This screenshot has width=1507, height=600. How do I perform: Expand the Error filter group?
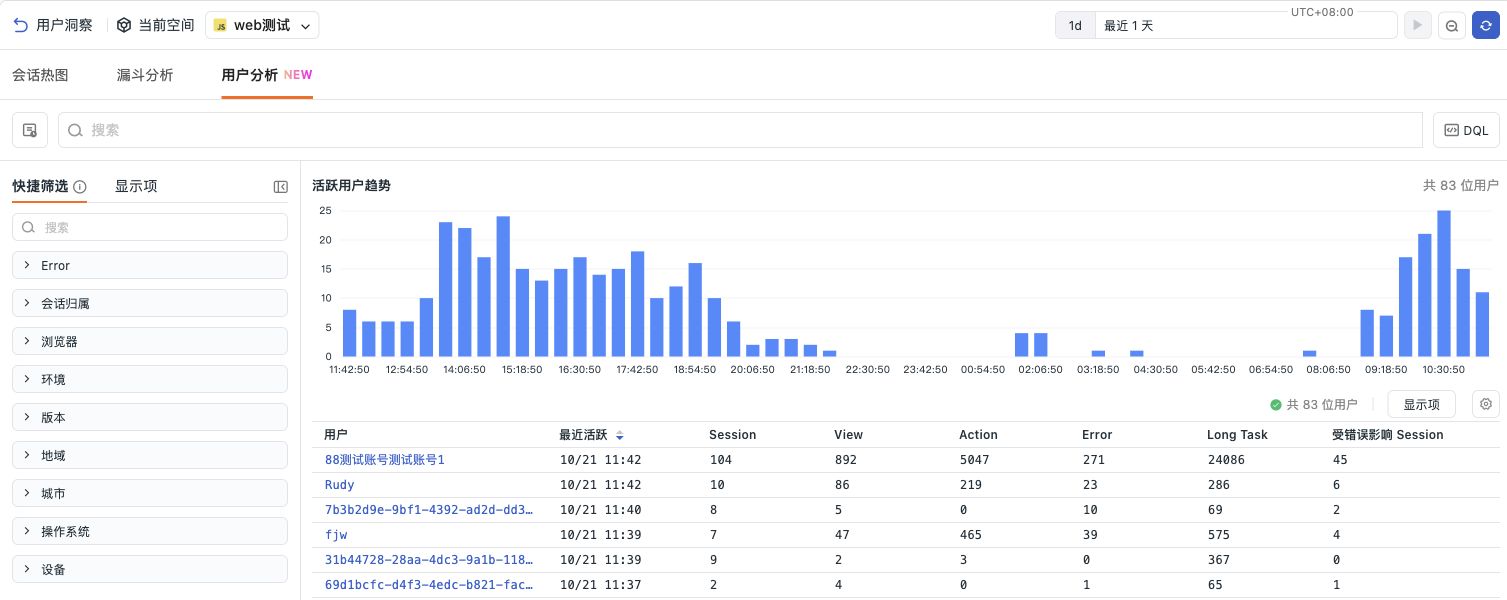150,265
